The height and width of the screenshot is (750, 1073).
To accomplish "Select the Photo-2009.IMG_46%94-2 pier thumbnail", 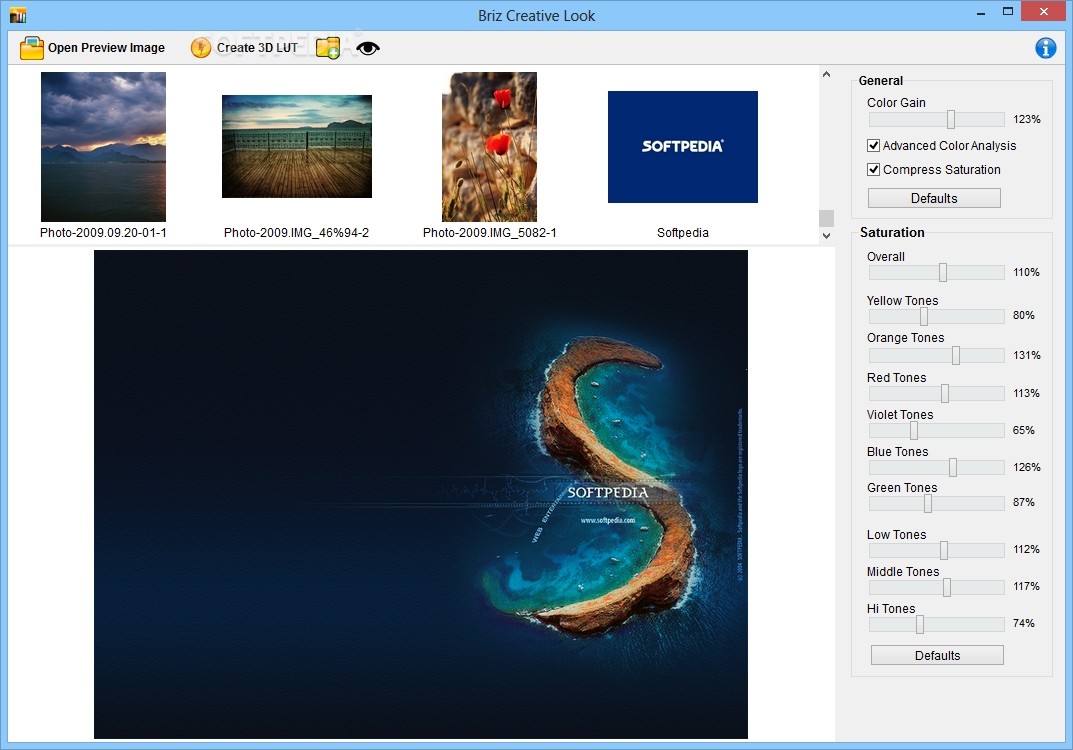I will point(297,146).
